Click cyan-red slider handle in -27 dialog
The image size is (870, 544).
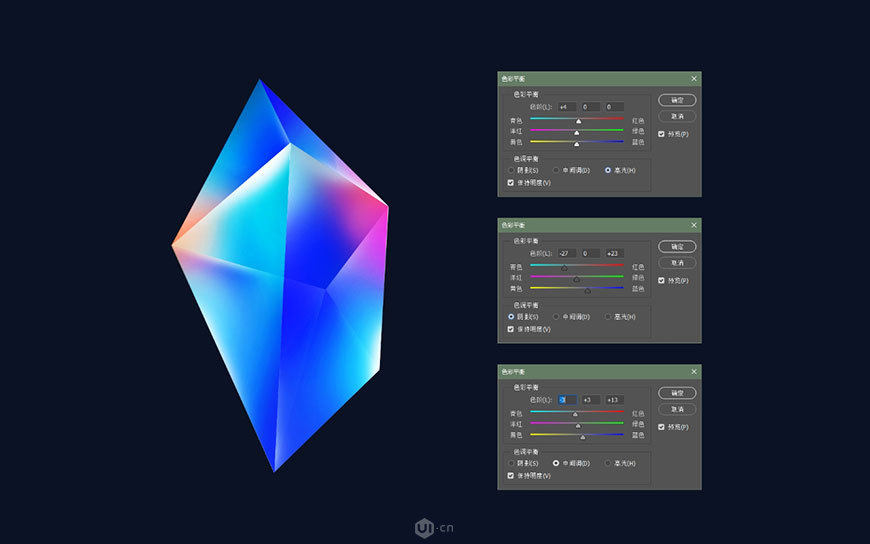coord(563,269)
